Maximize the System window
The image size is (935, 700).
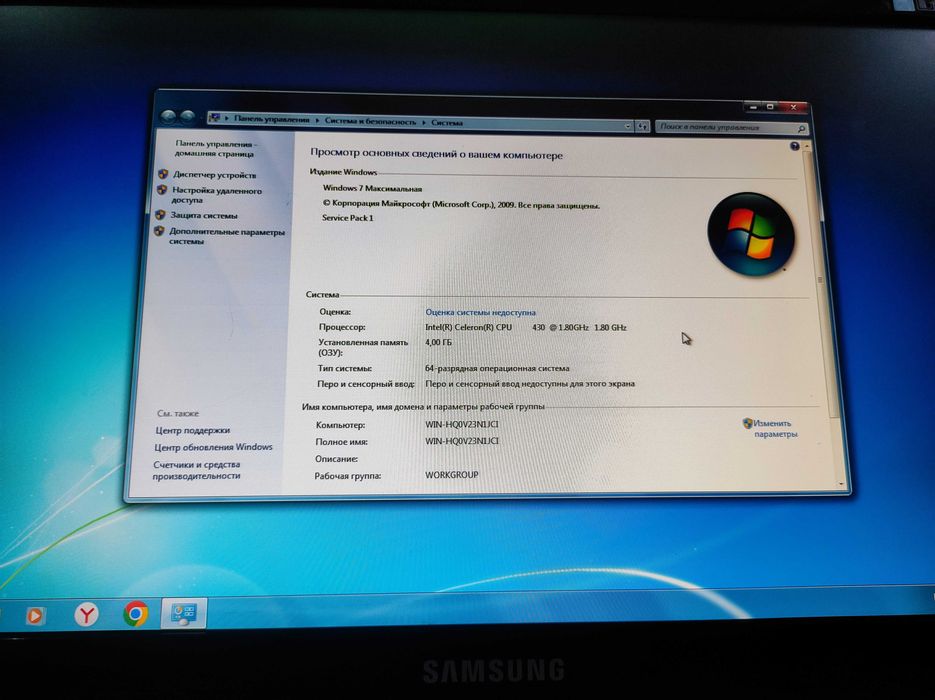pyautogui.click(x=770, y=107)
